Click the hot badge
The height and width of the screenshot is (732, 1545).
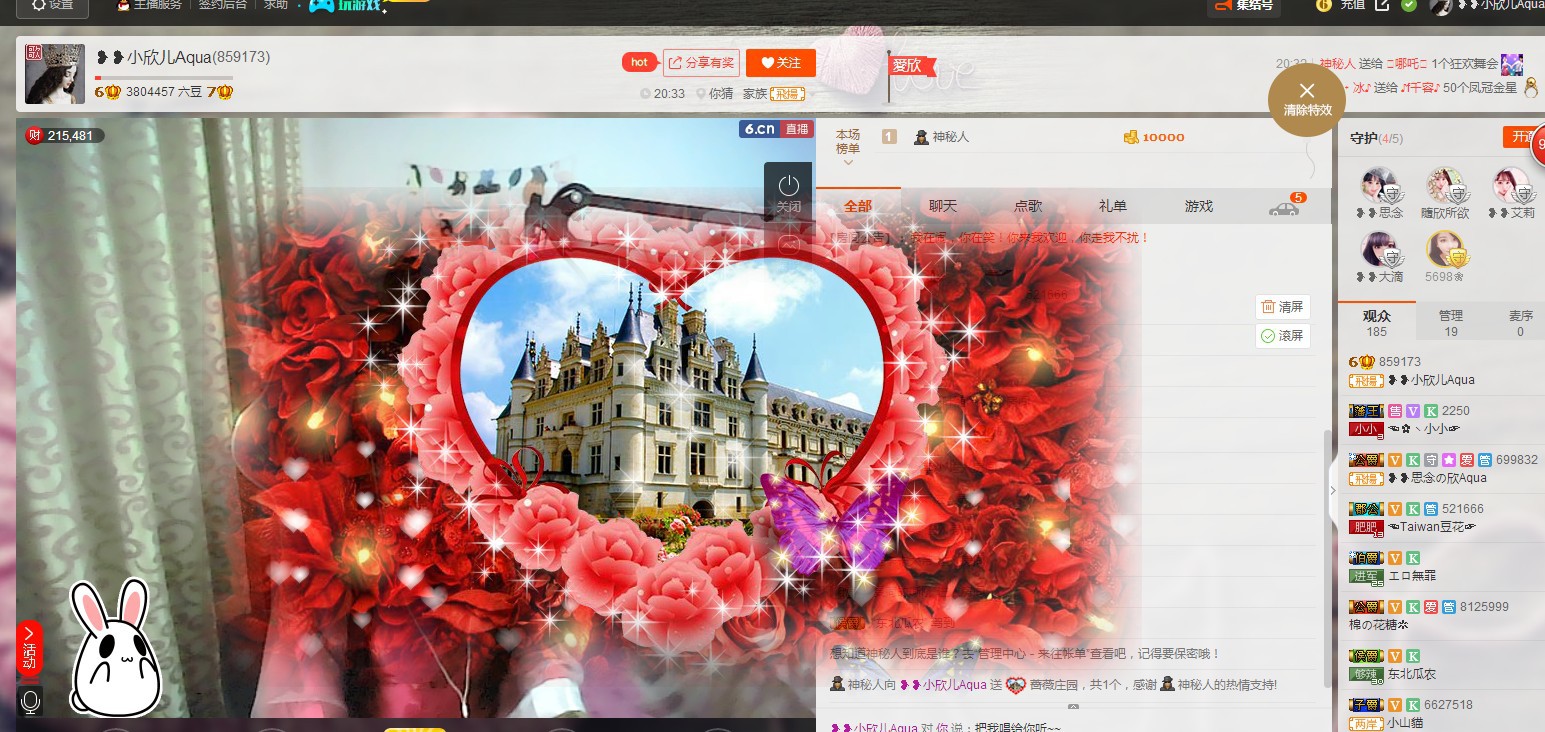tap(639, 62)
